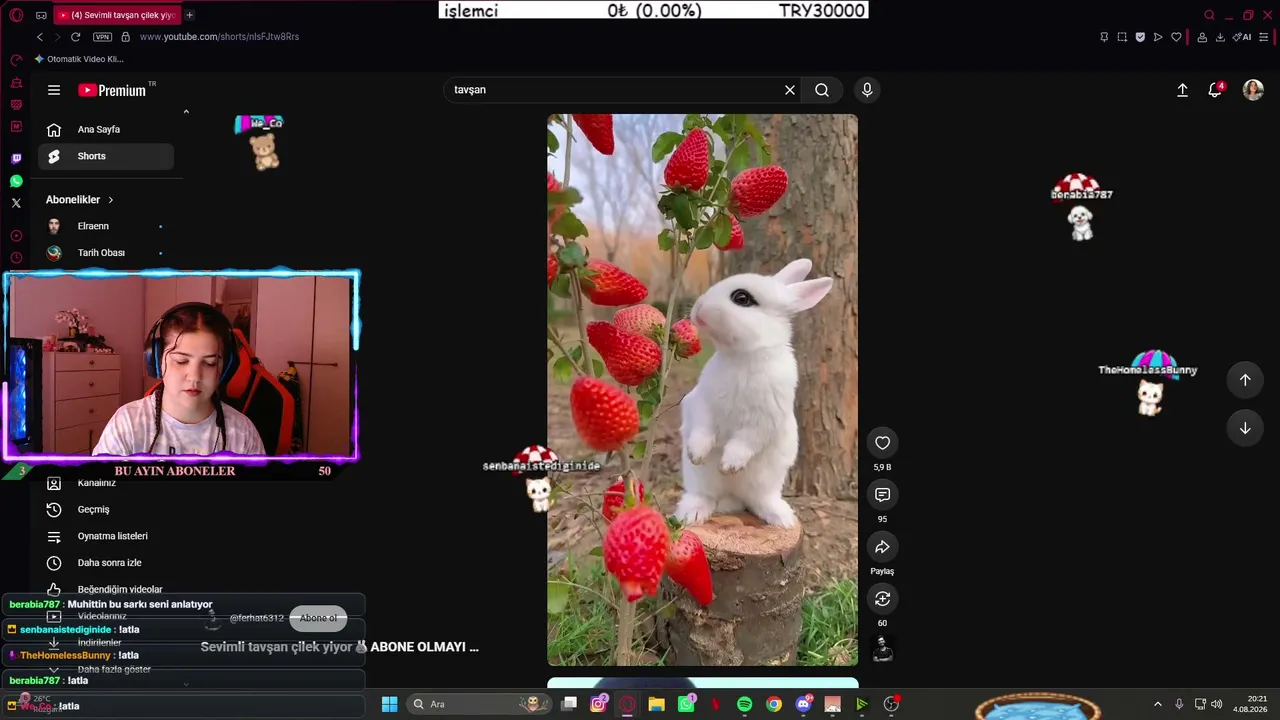Open Daha sonra izle list
The image size is (1280, 720).
[106, 563]
